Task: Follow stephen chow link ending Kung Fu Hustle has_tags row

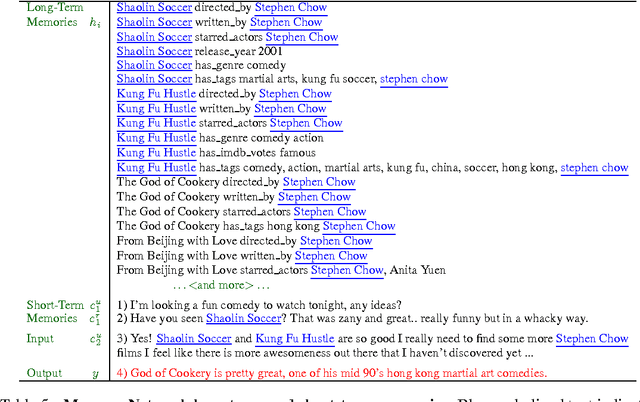Action: [x=594, y=168]
